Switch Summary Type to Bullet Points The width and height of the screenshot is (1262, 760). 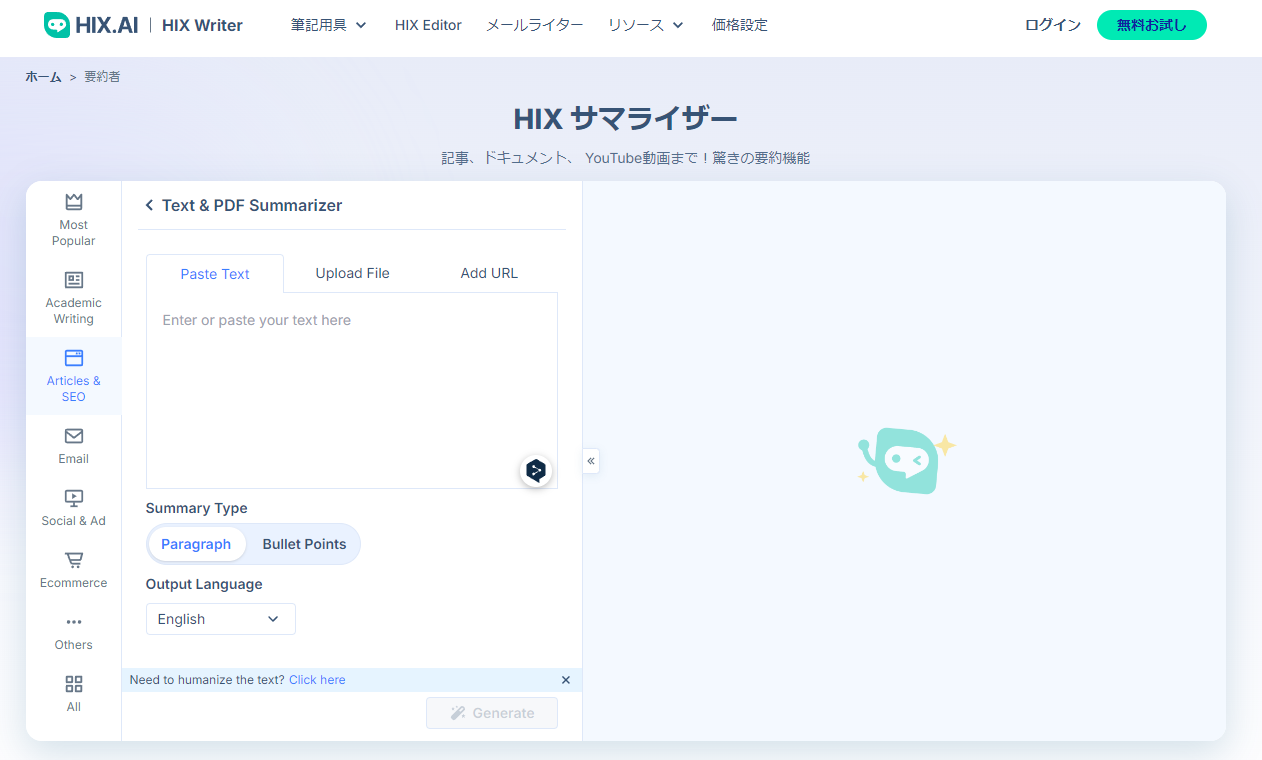point(304,544)
